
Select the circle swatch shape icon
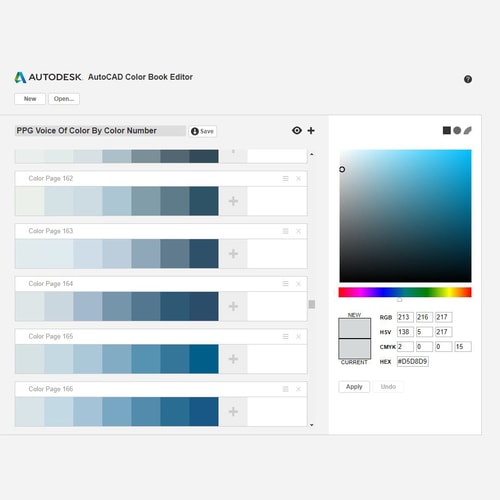[x=457, y=130]
